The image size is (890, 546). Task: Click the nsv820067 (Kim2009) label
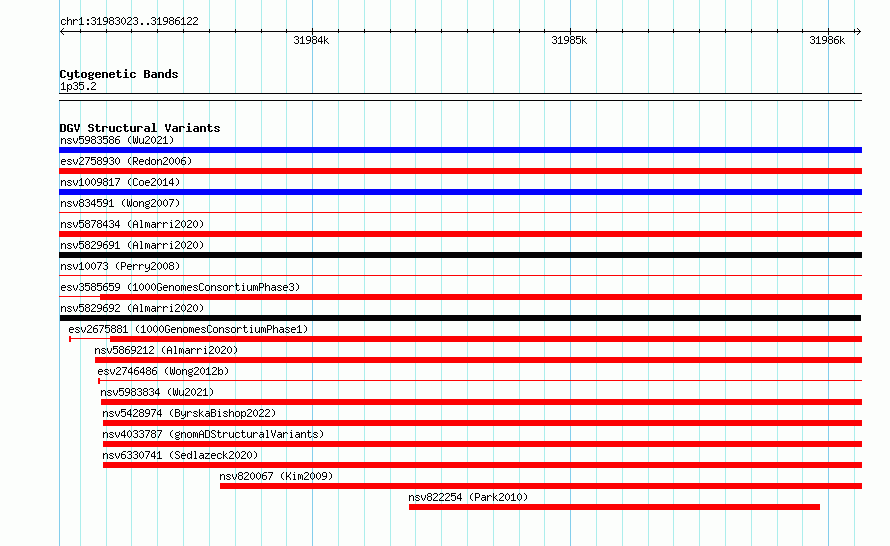[x=276, y=476]
